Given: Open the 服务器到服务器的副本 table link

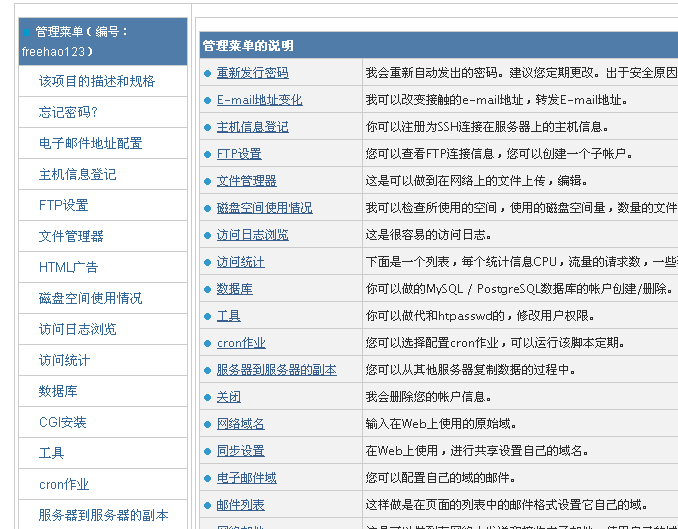Looking at the screenshot, I should 276,370.
